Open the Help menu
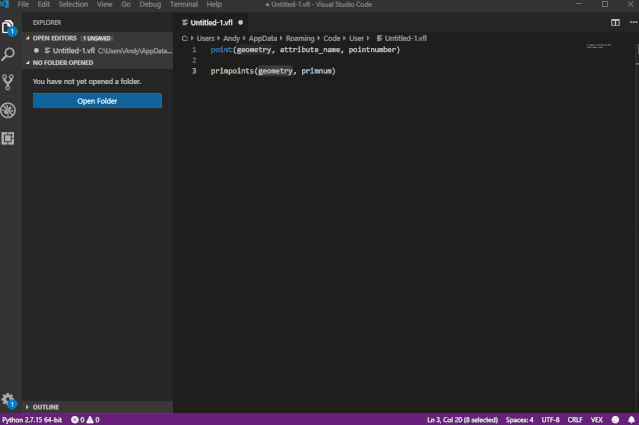 [x=214, y=4]
